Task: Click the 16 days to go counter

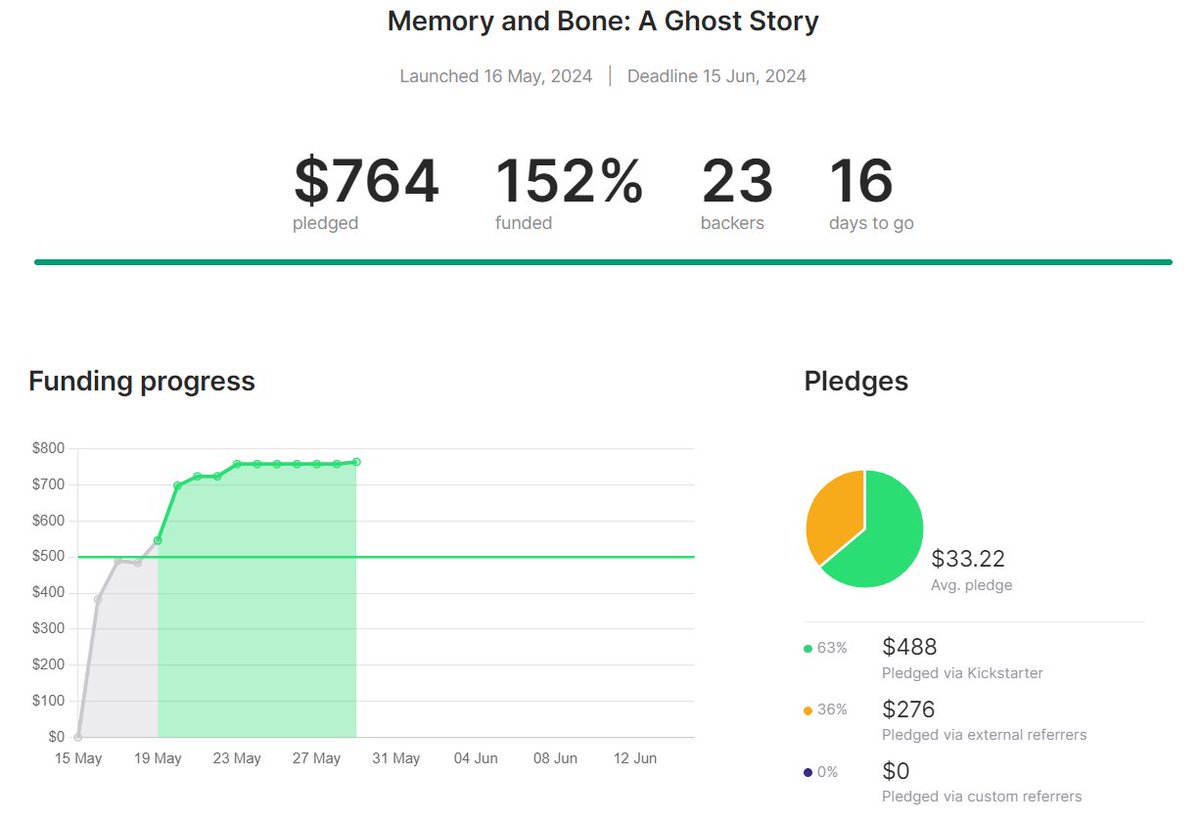Action: pyautogui.click(x=861, y=182)
